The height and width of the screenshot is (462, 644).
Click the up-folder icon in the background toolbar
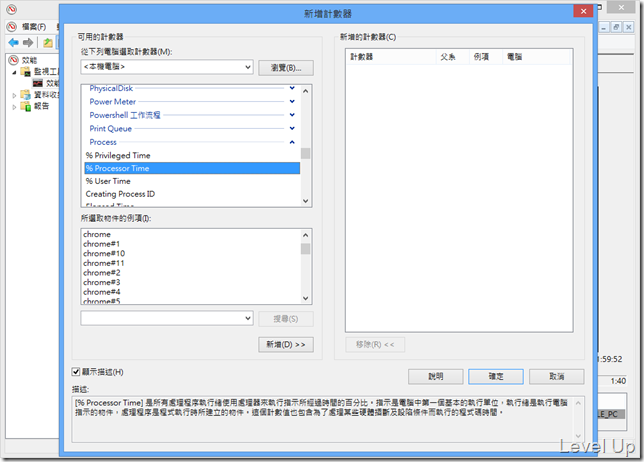[x=48, y=42]
